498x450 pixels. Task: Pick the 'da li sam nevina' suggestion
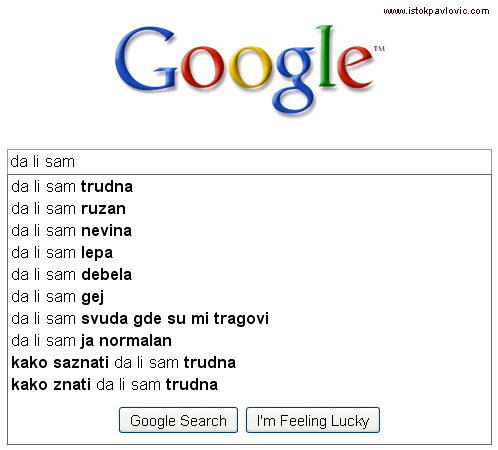pos(249,230)
